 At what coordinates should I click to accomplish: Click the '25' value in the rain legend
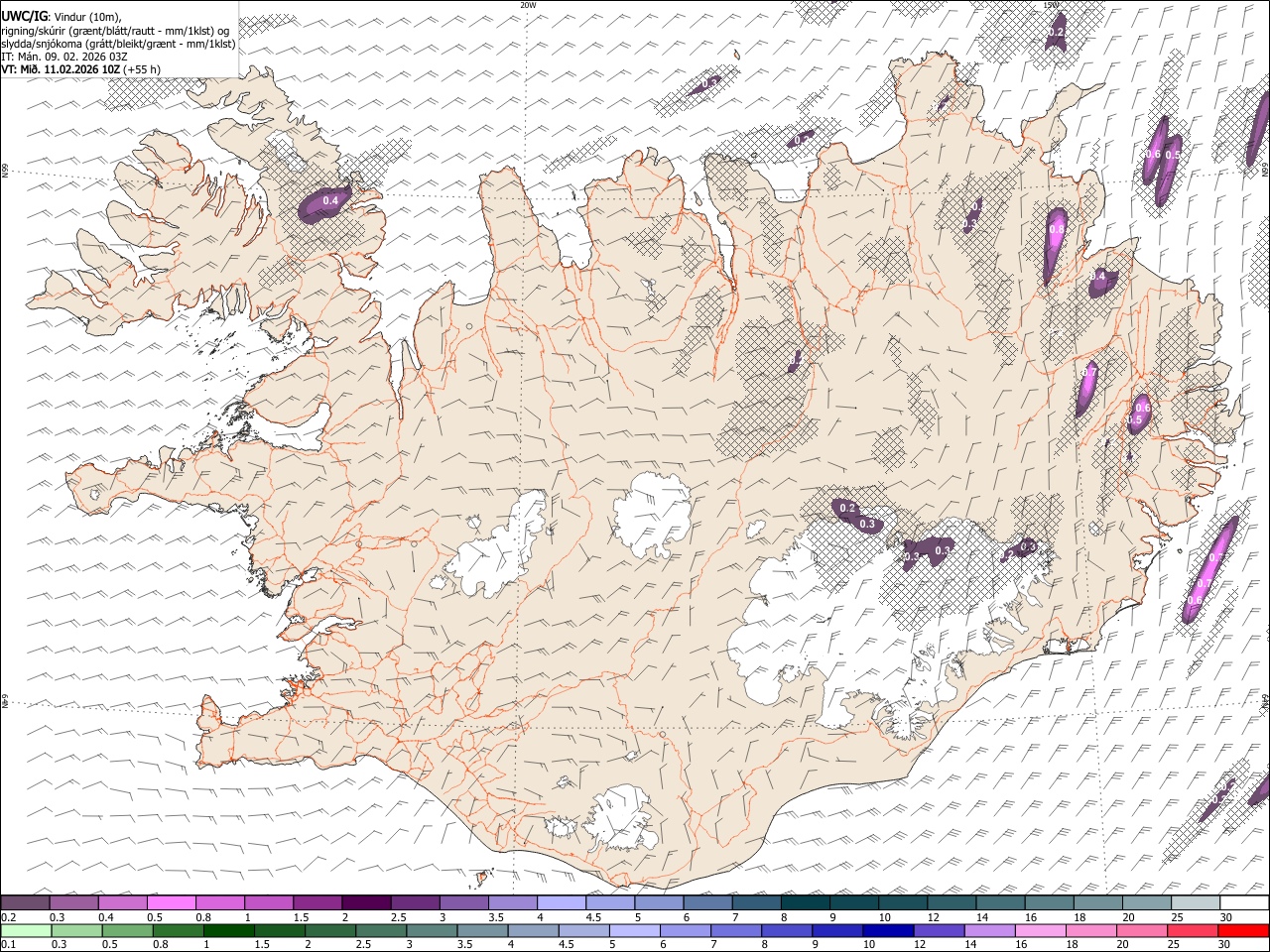(1173, 944)
